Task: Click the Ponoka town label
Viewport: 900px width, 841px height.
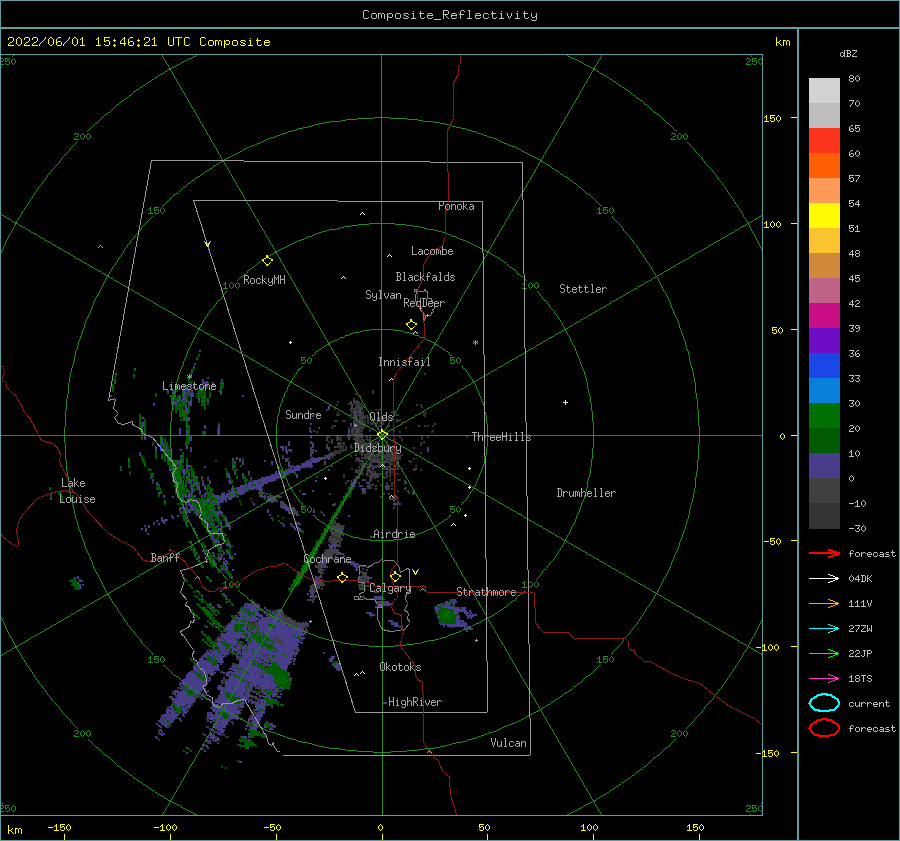Action: click(456, 206)
